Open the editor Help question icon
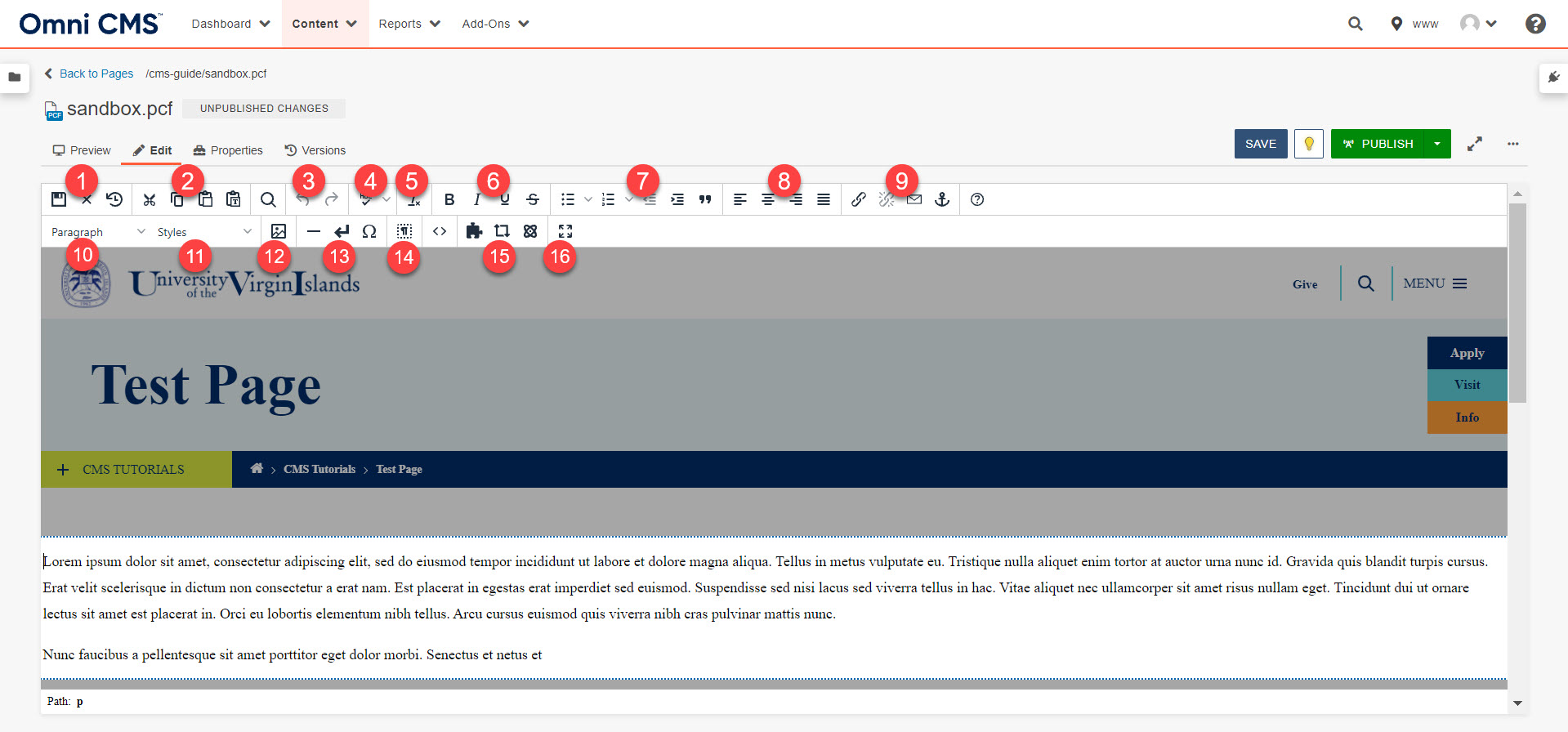Image resolution: width=1568 pixels, height=732 pixels. pyautogui.click(x=977, y=199)
